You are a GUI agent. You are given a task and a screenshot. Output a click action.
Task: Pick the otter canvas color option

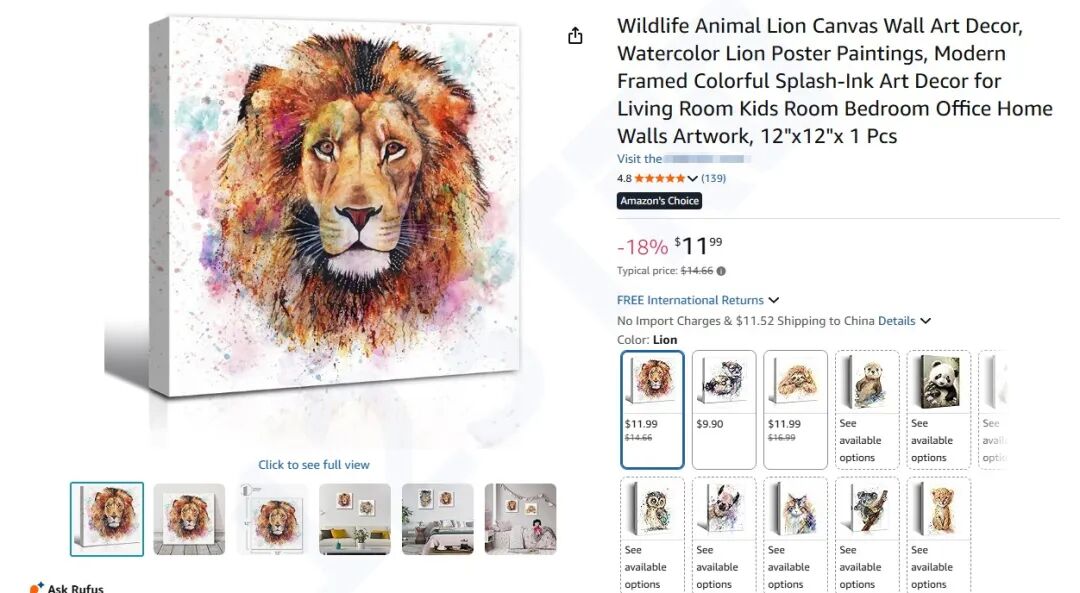click(867, 409)
